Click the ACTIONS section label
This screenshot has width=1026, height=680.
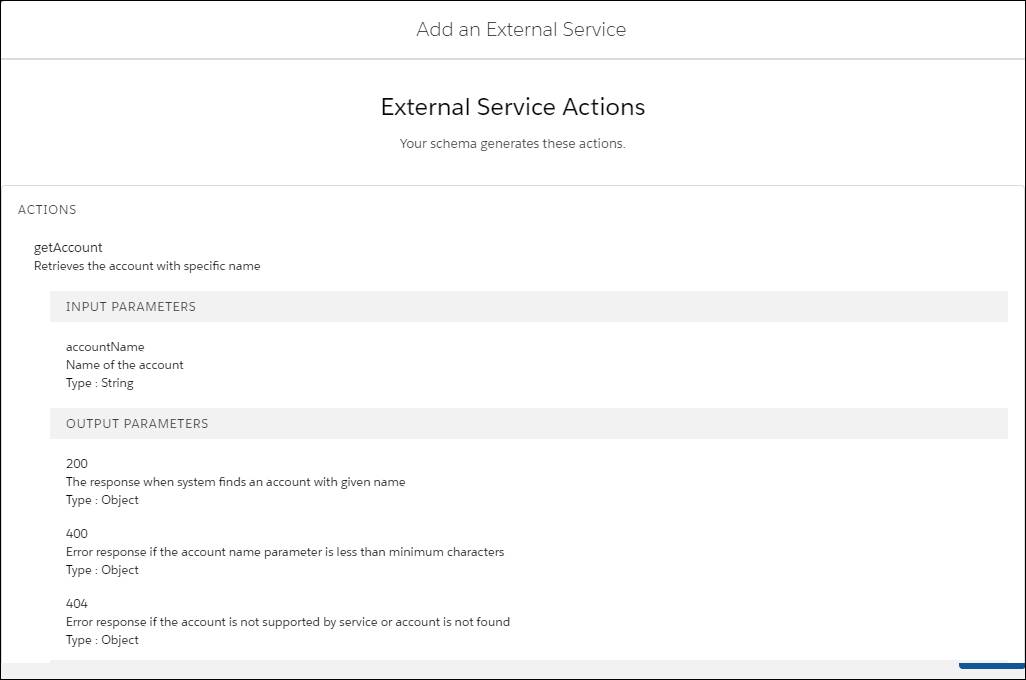click(47, 209)
